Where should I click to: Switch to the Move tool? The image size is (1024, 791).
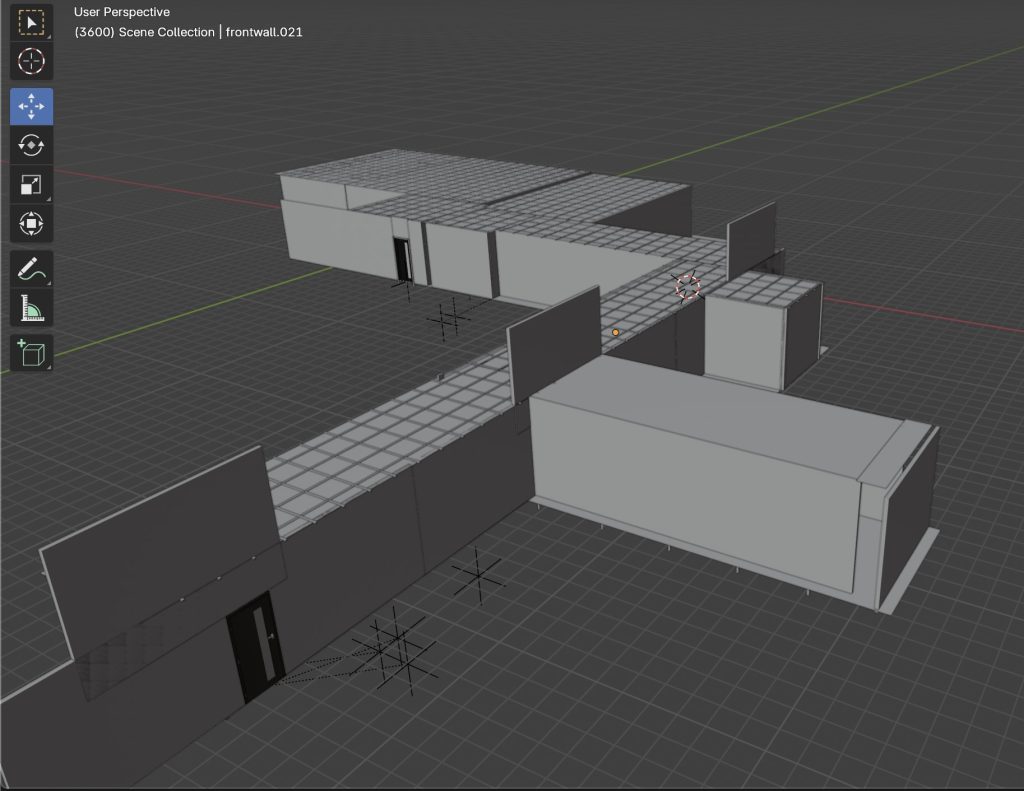pos(31,107)
